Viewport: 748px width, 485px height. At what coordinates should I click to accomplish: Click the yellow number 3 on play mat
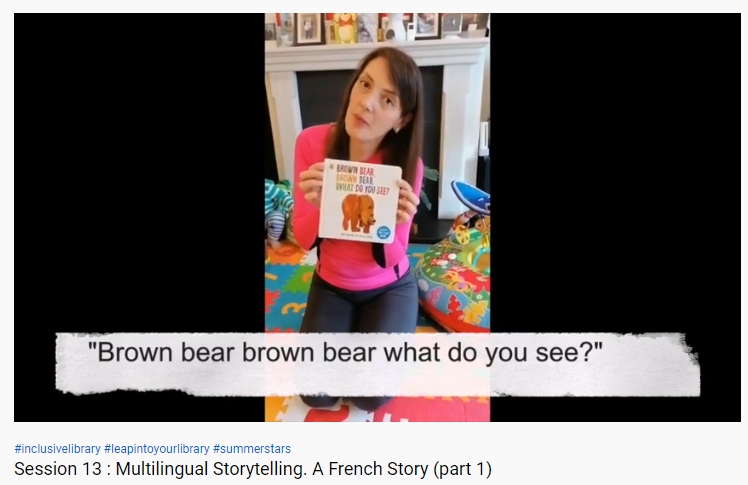(x=294, y=309)
